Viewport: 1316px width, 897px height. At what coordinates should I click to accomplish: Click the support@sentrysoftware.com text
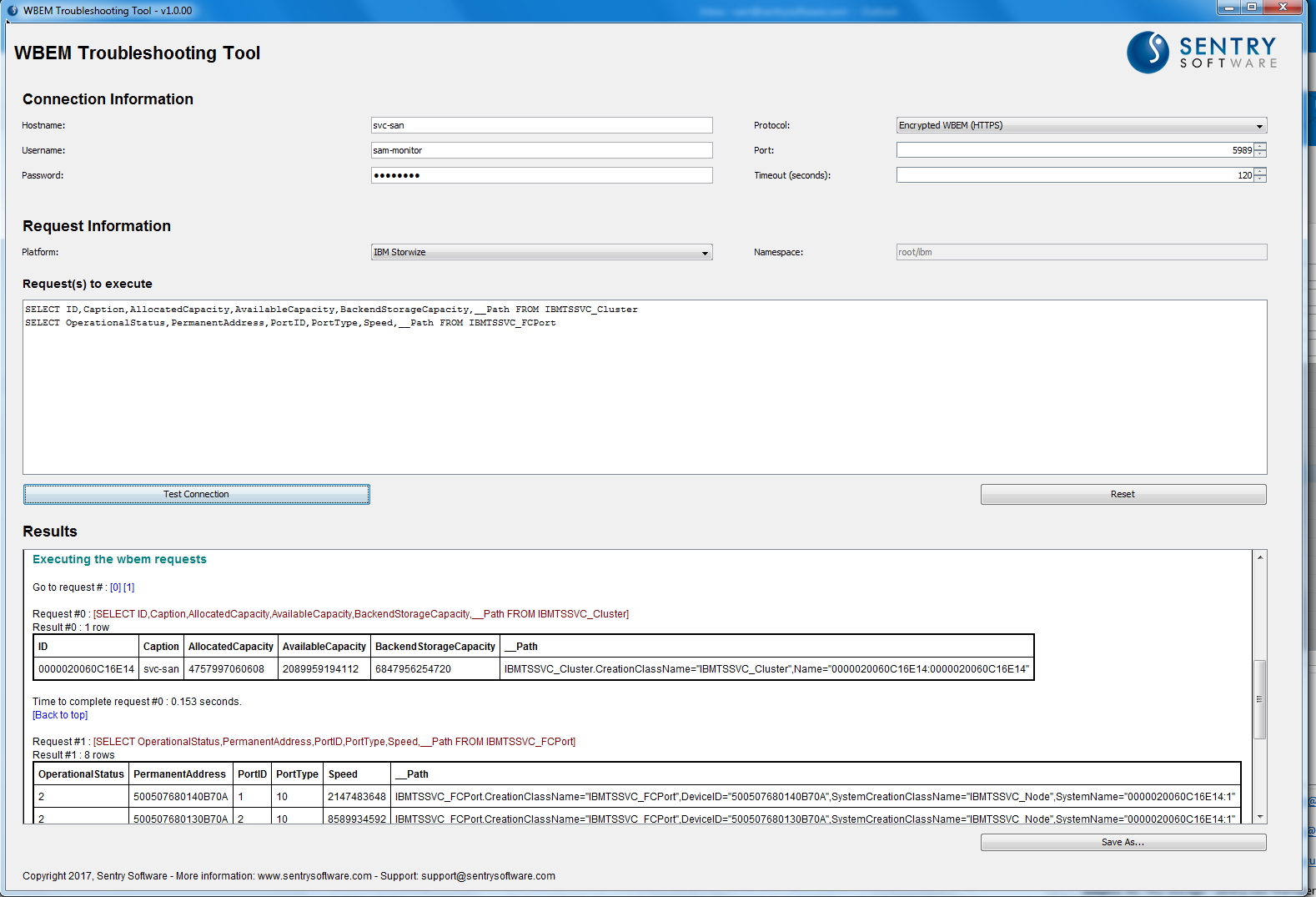click(x=488, y=876)
